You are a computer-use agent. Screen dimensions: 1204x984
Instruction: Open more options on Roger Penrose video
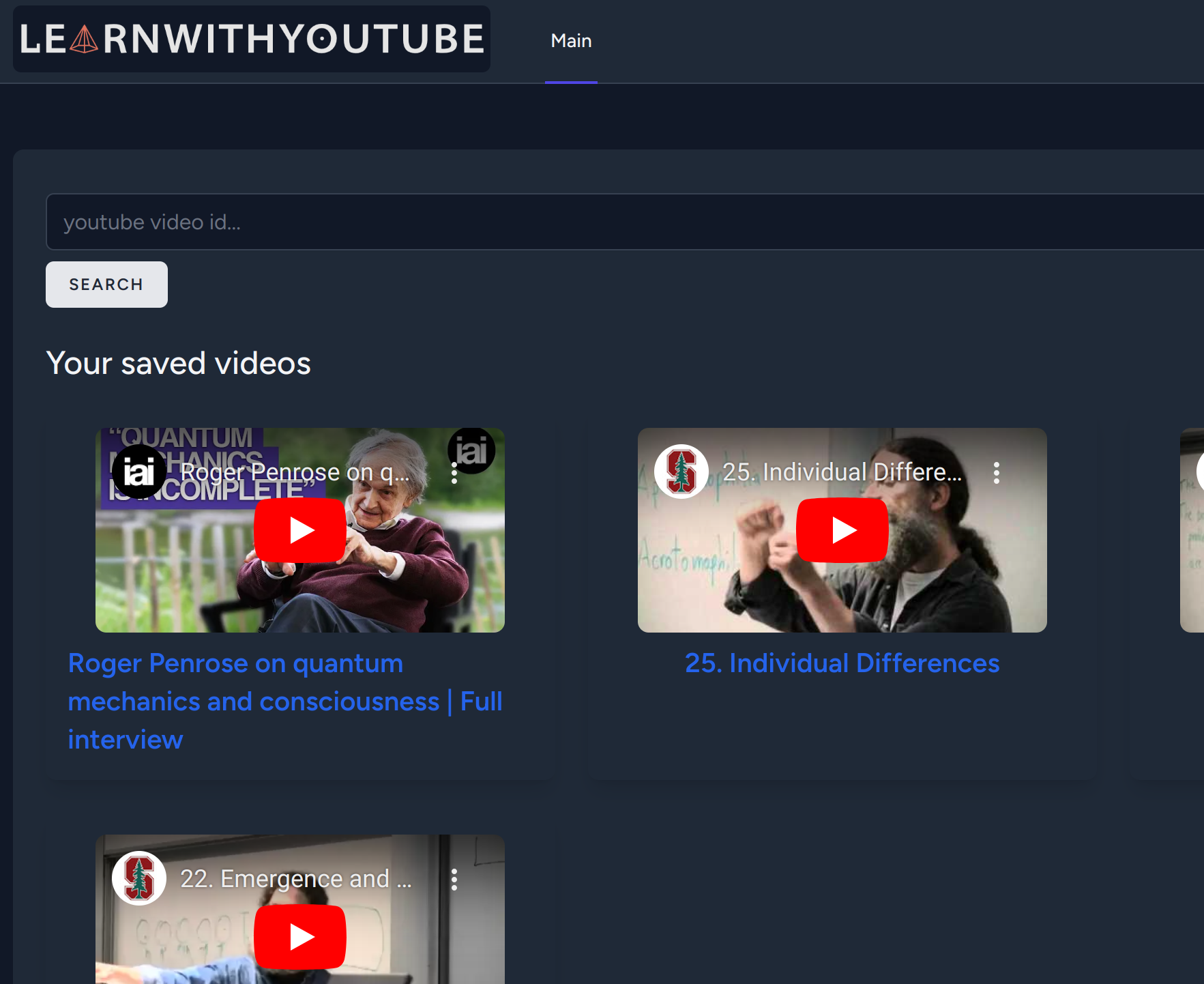coord(454,472)
